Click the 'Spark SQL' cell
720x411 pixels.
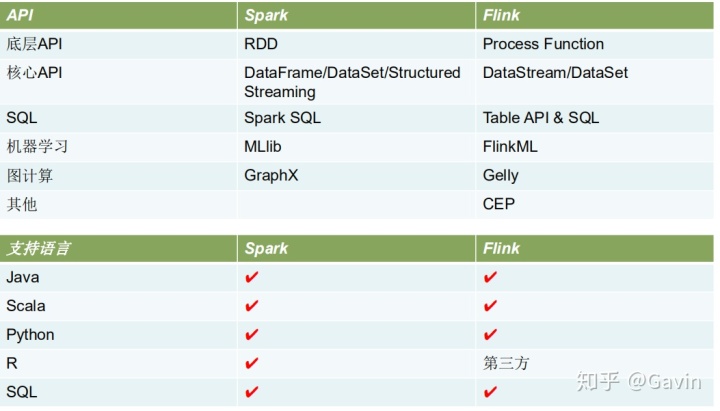(x=282, y=118)
